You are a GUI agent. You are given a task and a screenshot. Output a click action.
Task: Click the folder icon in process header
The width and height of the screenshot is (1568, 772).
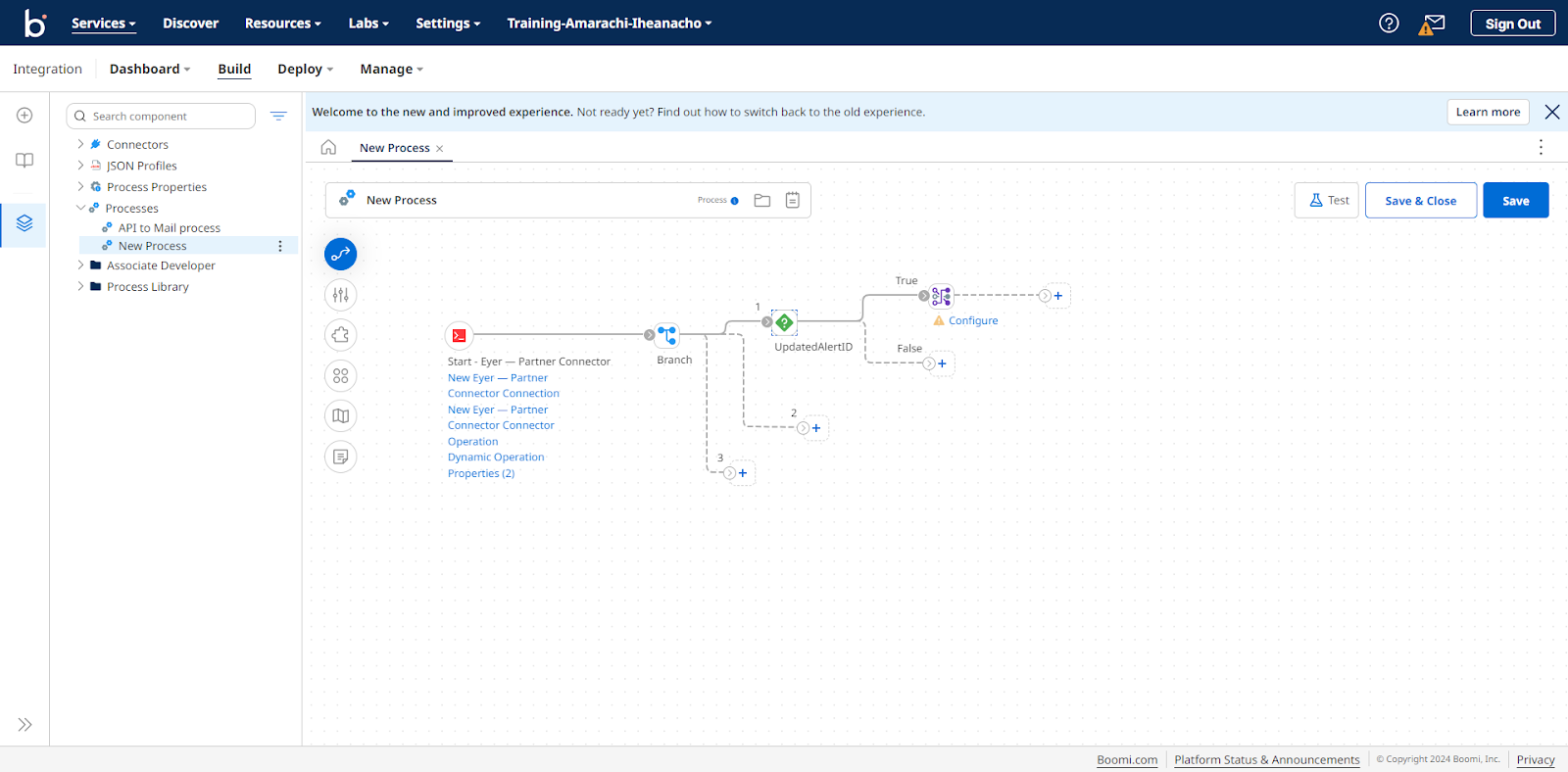point(762,200)
